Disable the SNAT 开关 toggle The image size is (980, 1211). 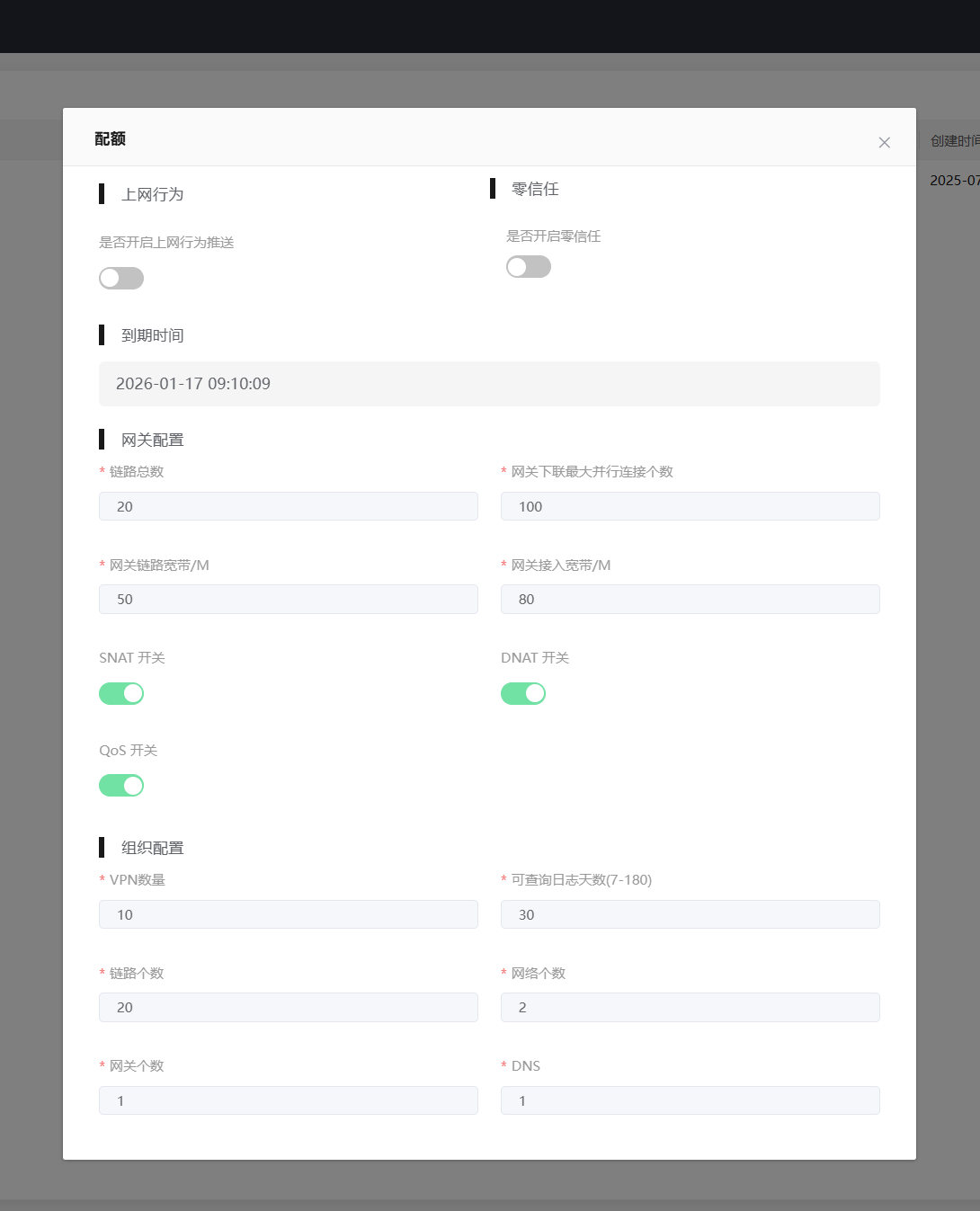tap(121, 693)
